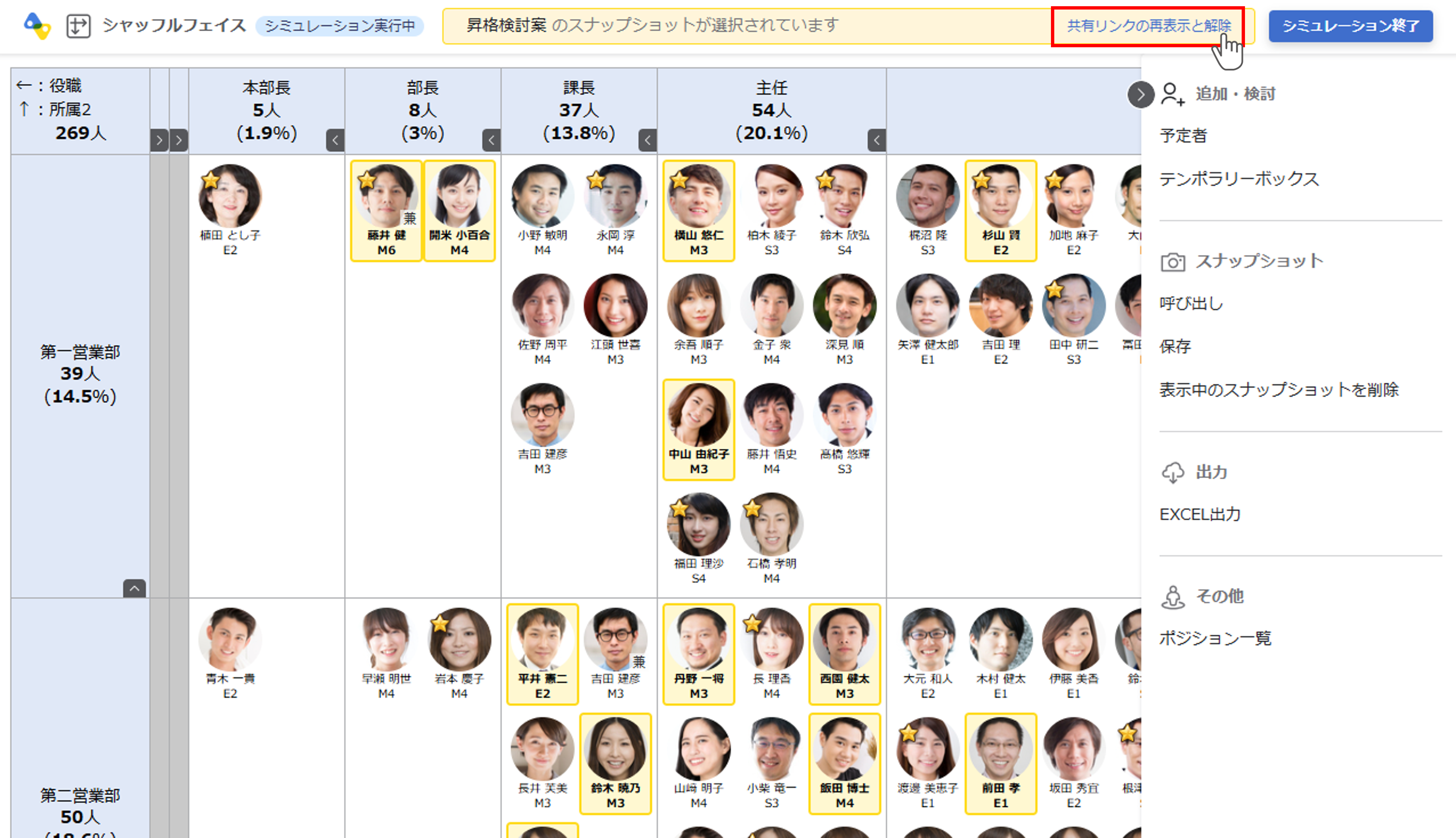1456x838 pixels.
Task: Click the 金子 衆 M4 face photo
Action: coord(772,305)
